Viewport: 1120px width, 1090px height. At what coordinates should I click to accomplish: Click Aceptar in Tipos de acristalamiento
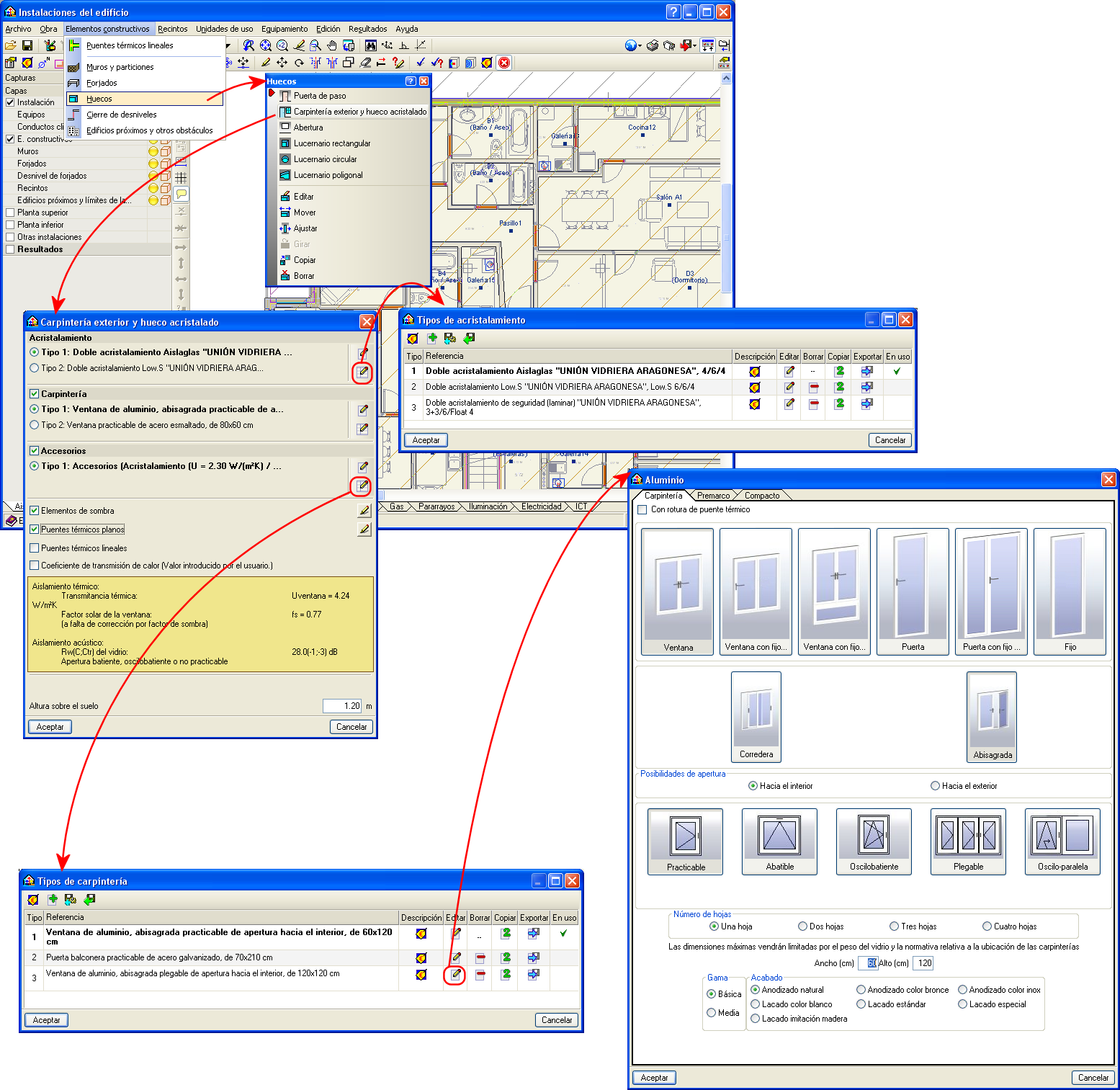(x=426, y=440)
